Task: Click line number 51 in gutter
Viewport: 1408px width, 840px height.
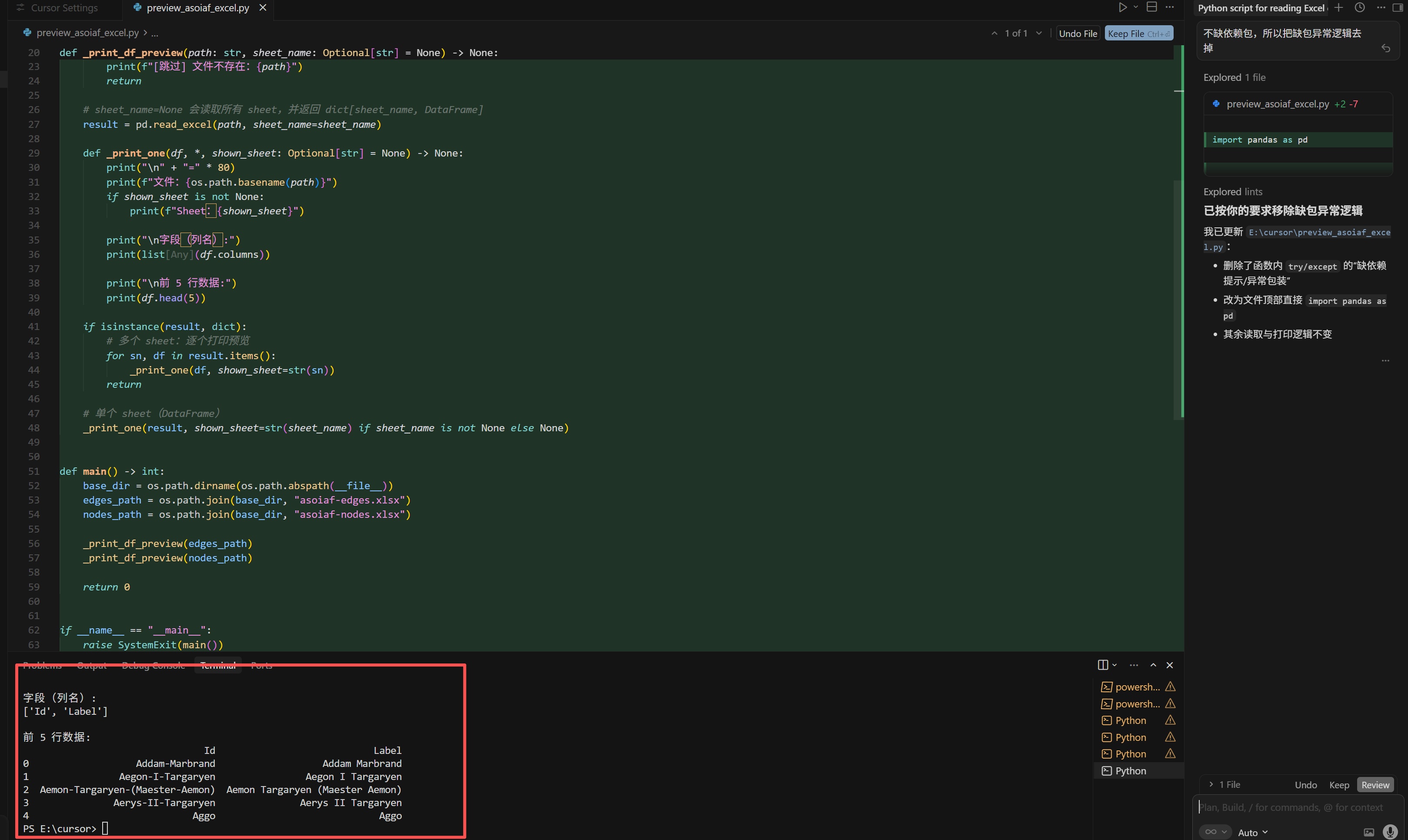Action: [x=34, y=471]
